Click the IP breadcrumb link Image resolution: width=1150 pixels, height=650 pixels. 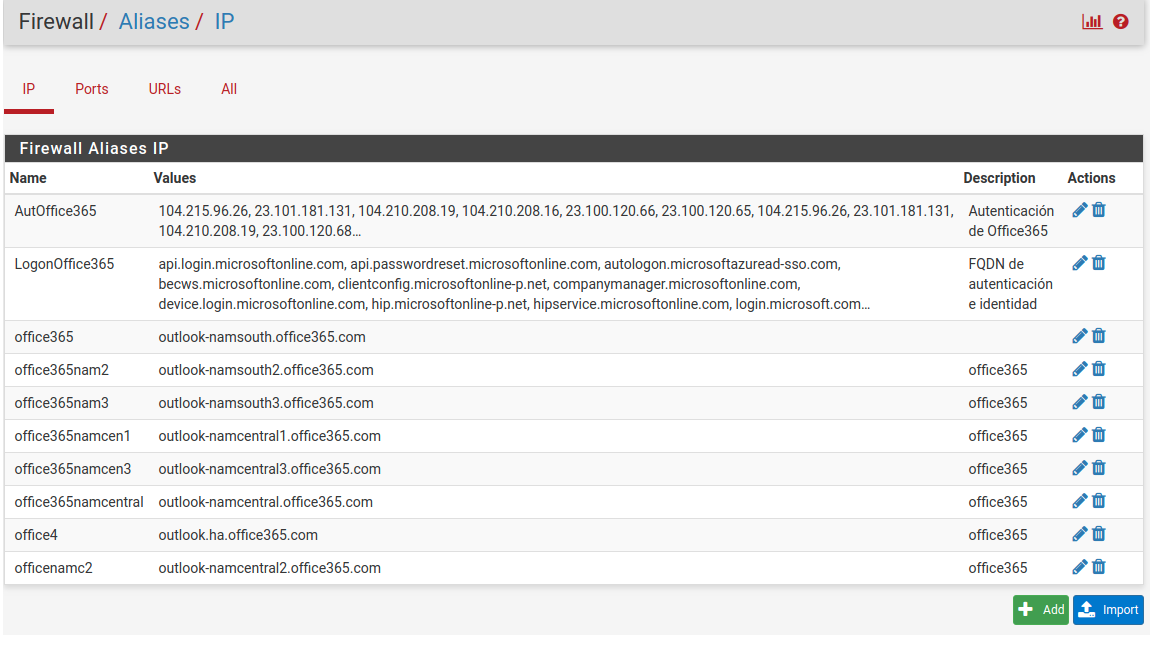tap(225, 21)
